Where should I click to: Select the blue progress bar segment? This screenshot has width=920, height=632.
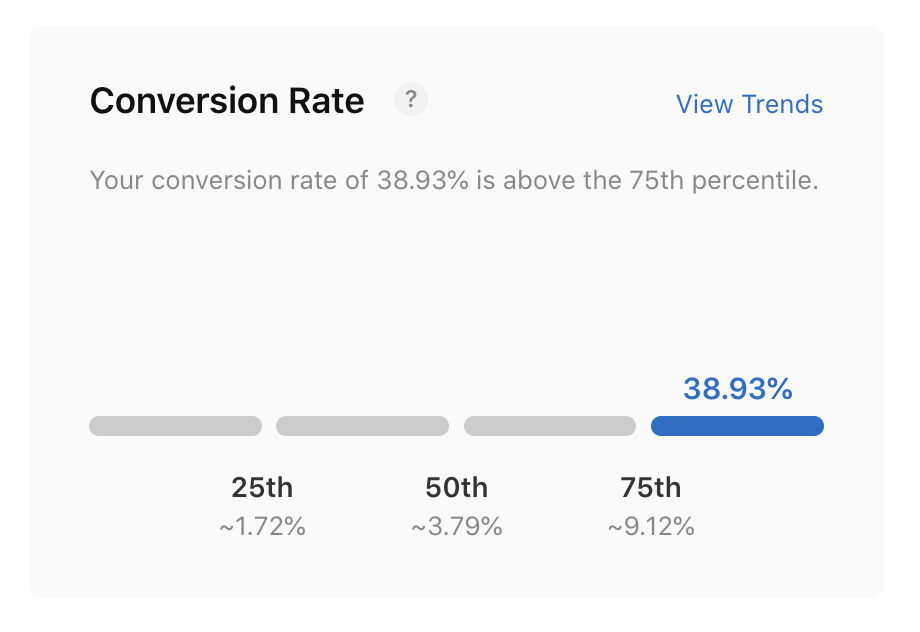737,426
